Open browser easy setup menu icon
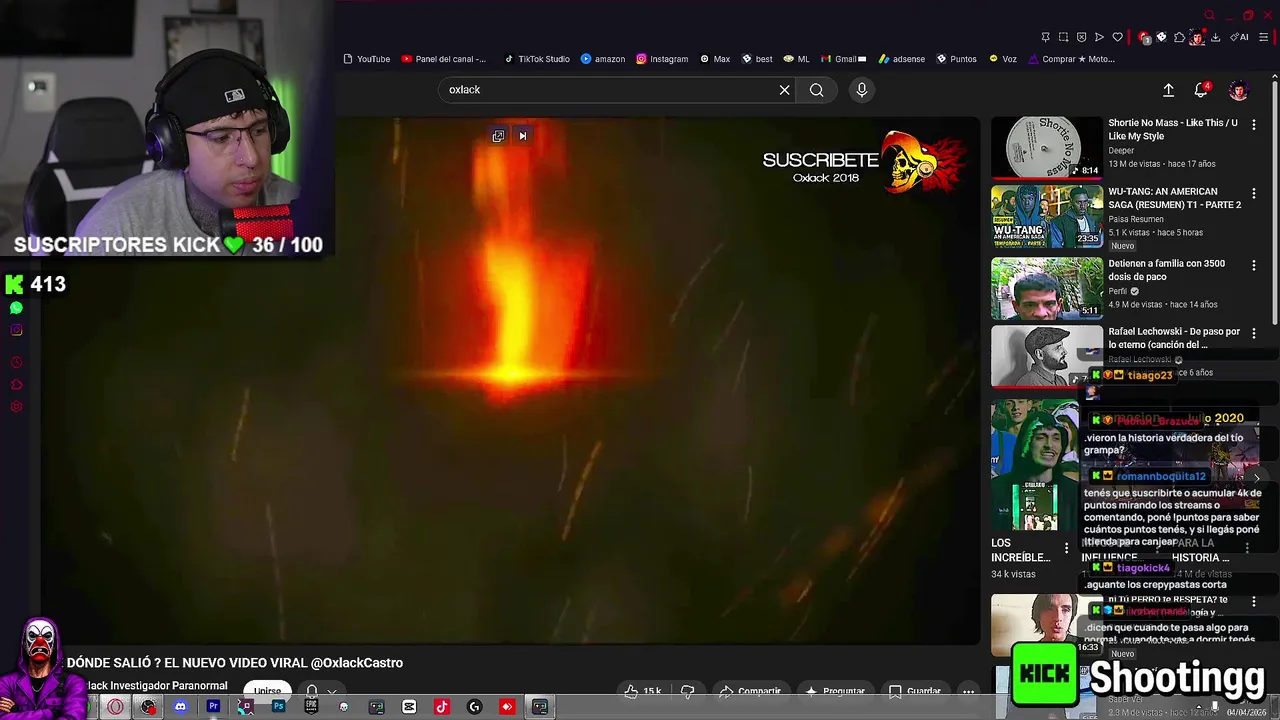The height and width of the screenshot is (720, 1280). [1264, 37]
